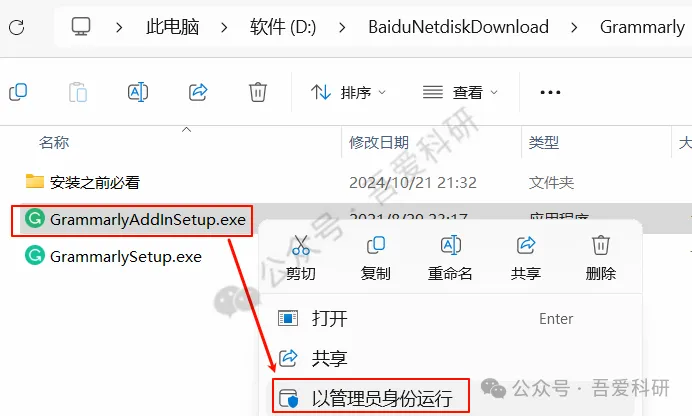
Task: Select 复制 icon in context menu
Action: [376, 245]
